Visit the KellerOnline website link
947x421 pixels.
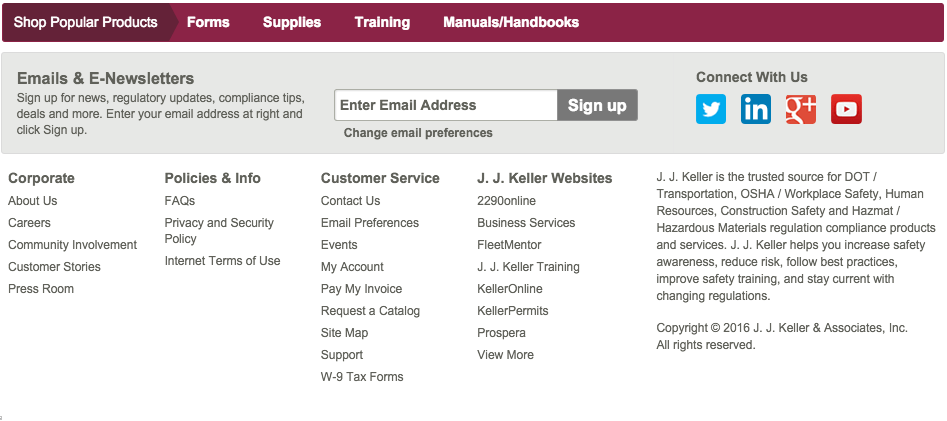[510, 289]
